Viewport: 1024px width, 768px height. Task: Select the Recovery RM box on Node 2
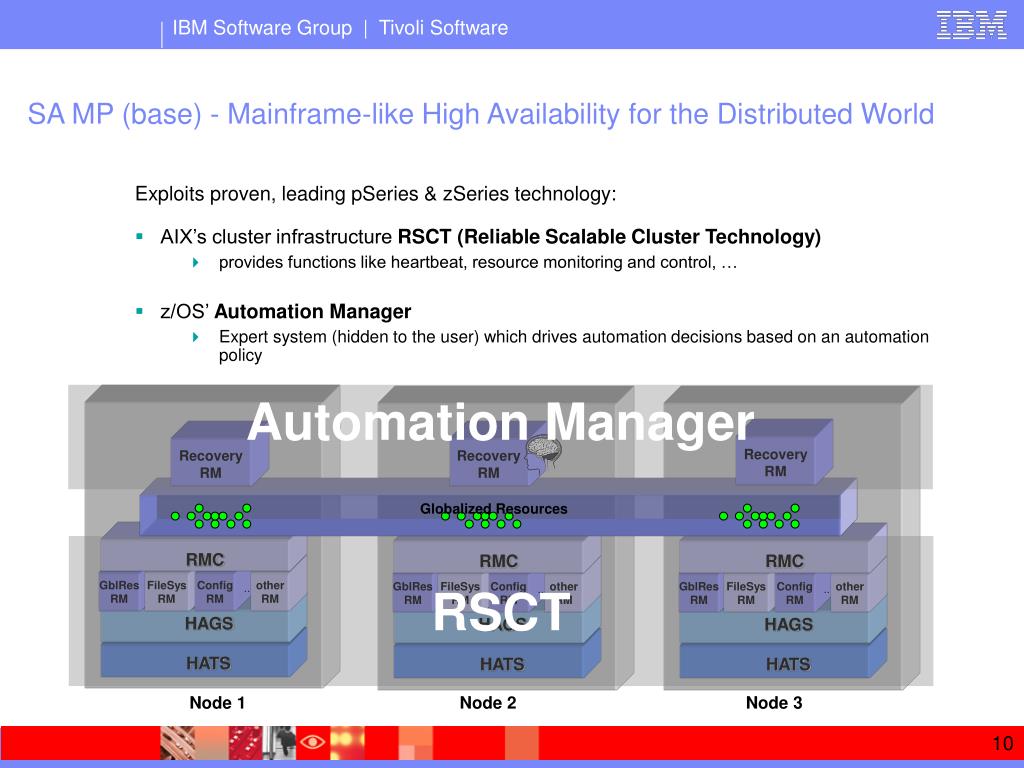pyautogui.click(x=488, y=462)
